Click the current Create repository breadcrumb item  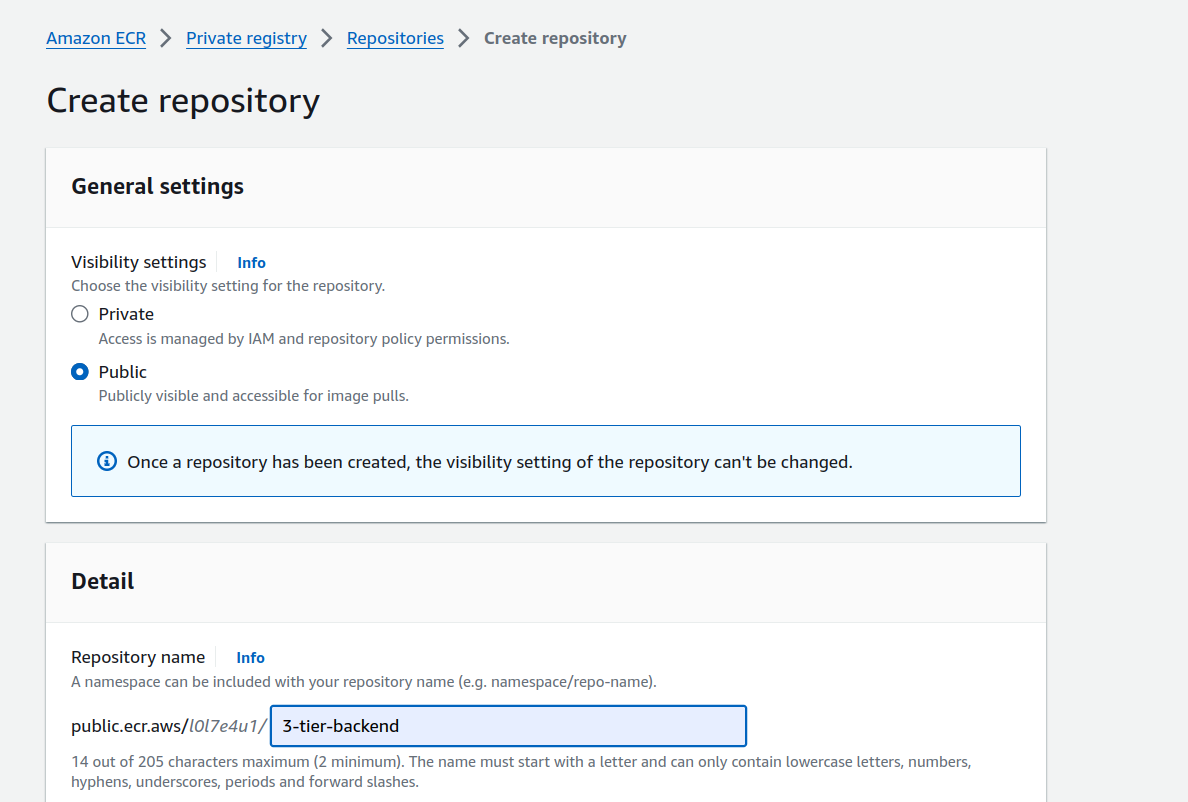coord(555,38)
